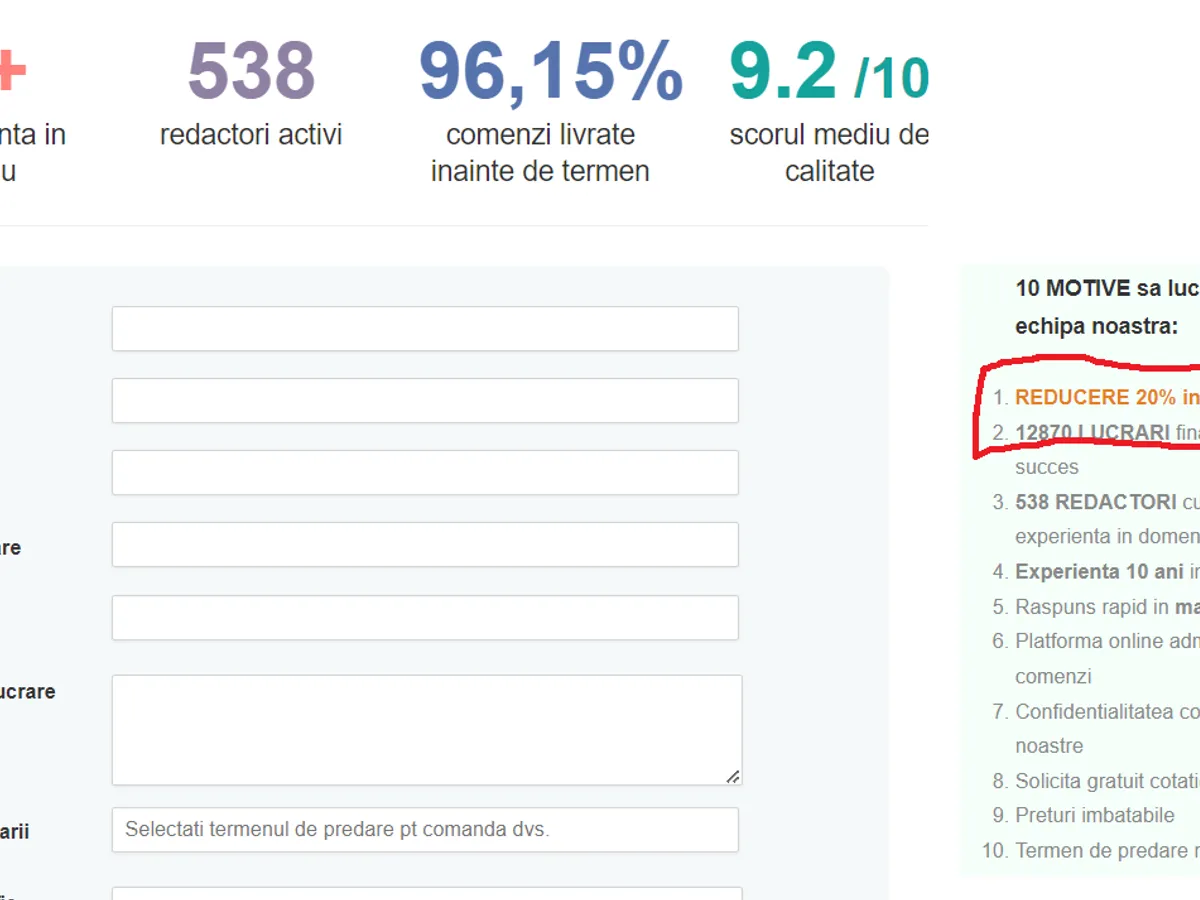Click the second empty form text field

425,401
